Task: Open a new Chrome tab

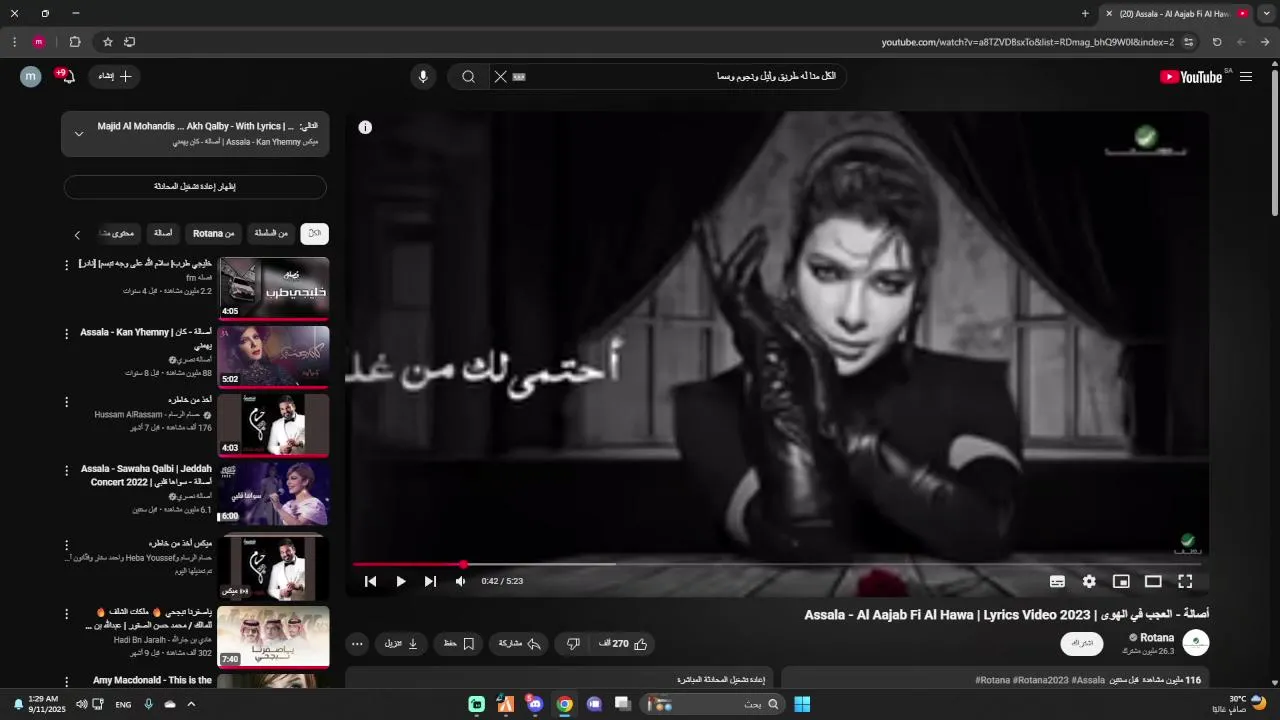Action: pos(1085,14)
